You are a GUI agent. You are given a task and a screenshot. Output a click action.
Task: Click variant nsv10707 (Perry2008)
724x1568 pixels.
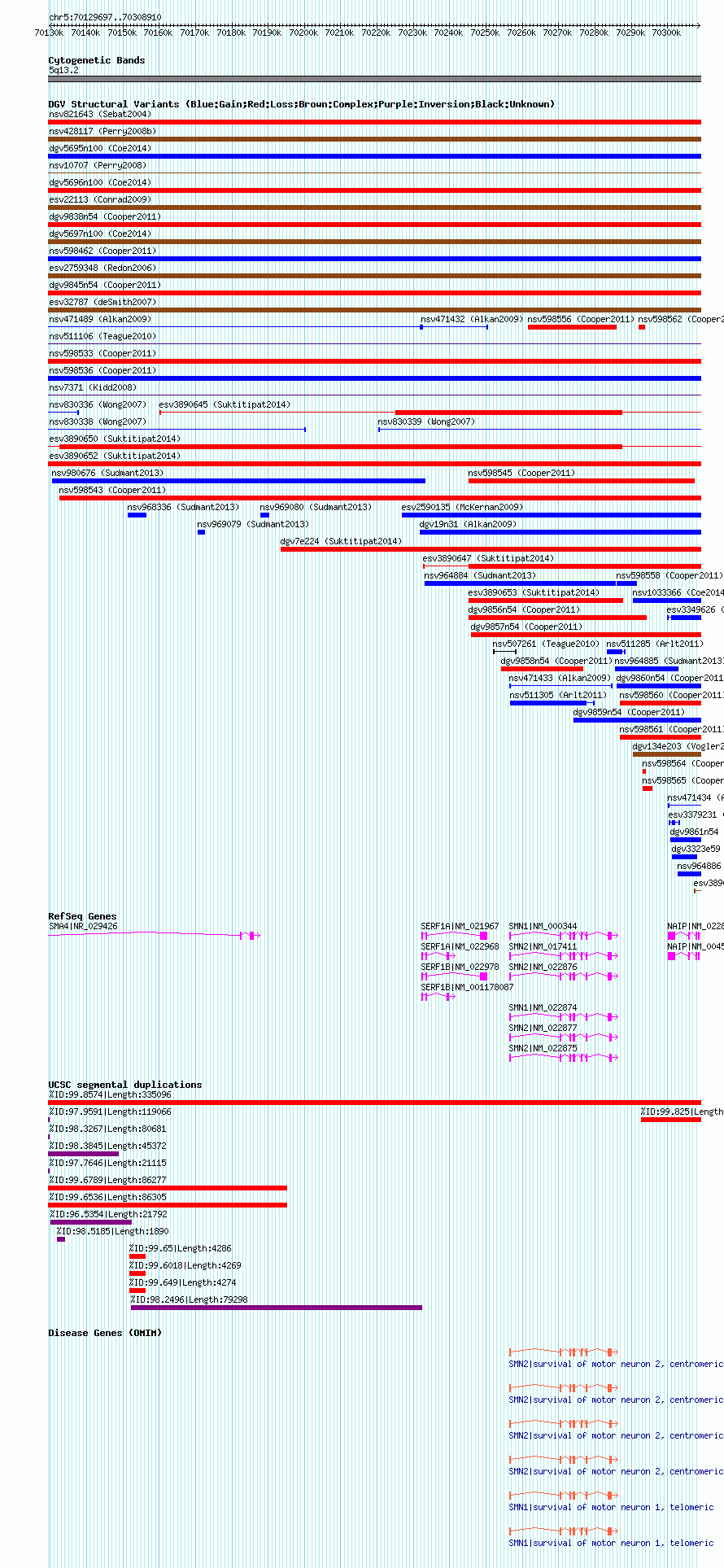point(98,165)
